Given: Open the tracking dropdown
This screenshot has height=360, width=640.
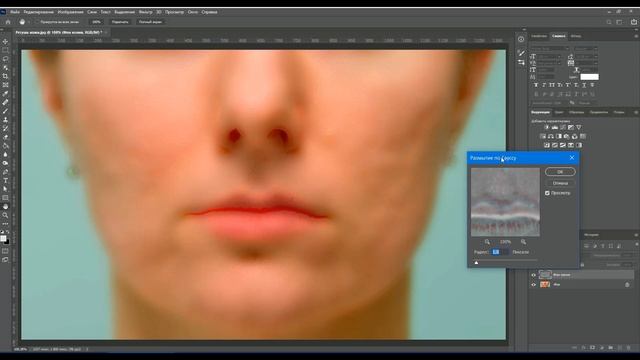Looking at the screenshot, I should pos(587,63).
